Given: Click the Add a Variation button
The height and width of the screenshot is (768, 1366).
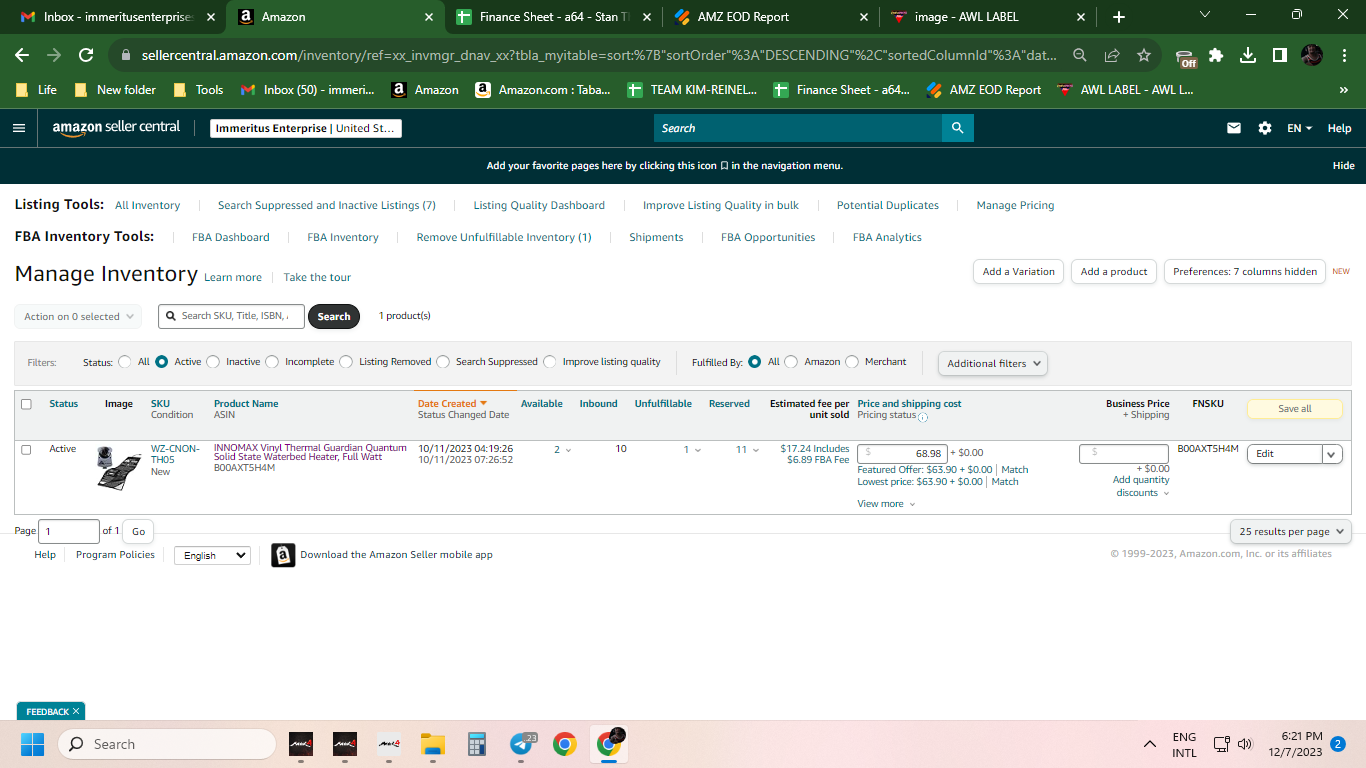Looking at the screenshot, I should pos(1018,271).
